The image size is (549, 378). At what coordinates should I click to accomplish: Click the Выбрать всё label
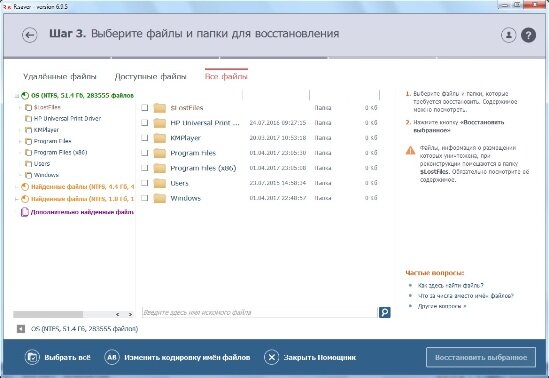point(67,357)
